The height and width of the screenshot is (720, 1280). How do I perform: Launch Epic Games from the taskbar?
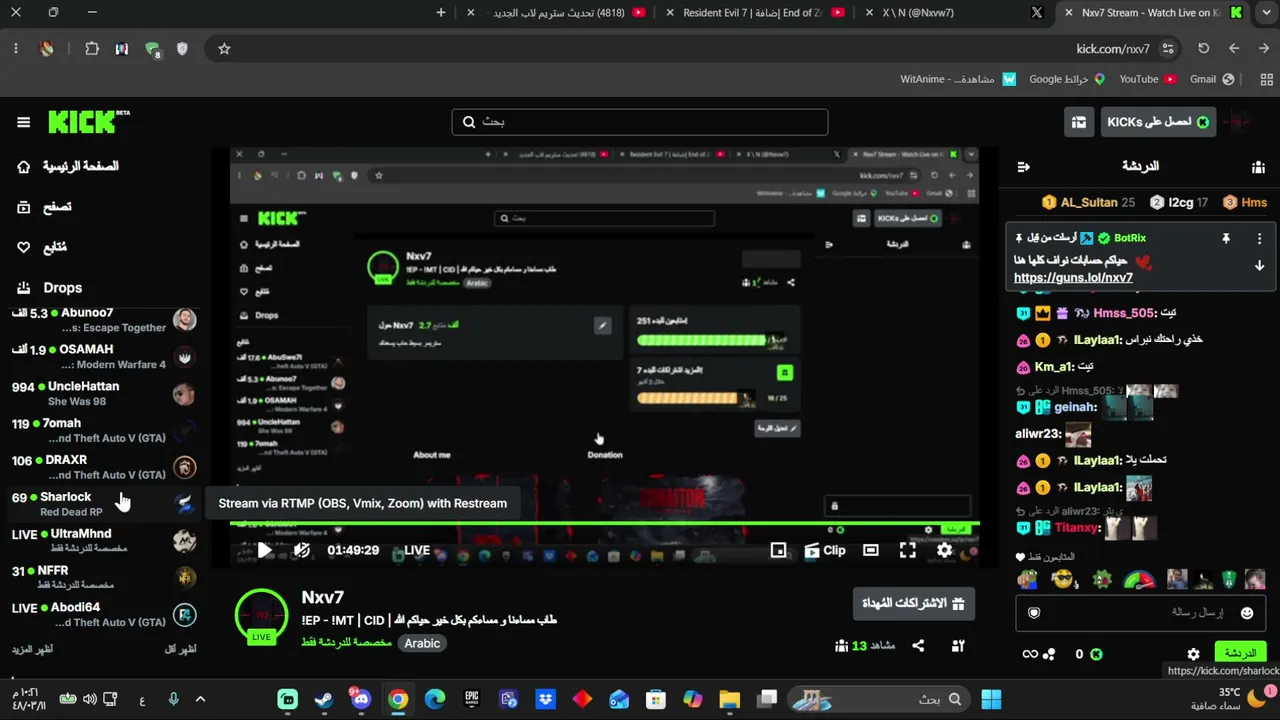472,699
